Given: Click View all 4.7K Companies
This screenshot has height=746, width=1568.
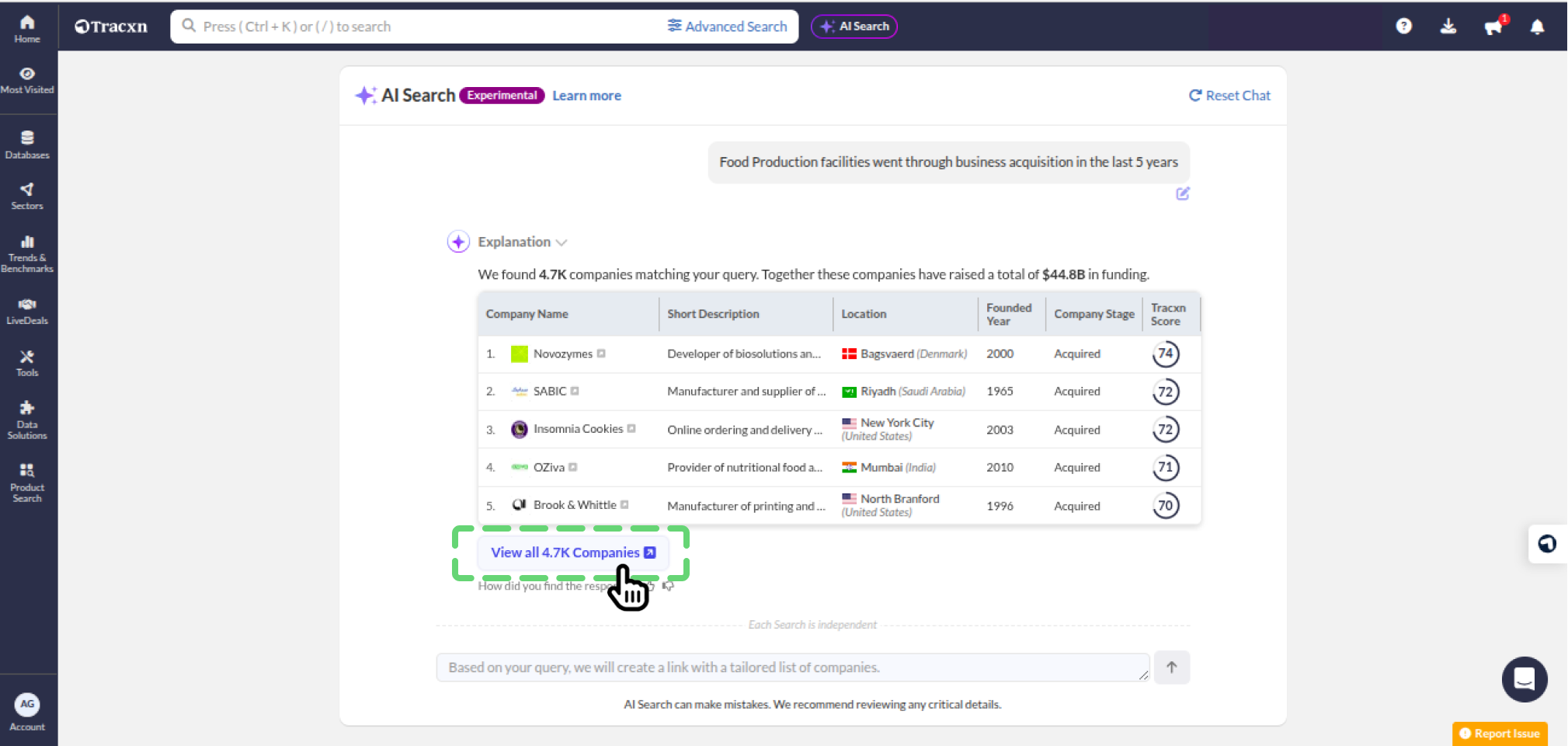Looking at the screenshot, I should point(572,553).
